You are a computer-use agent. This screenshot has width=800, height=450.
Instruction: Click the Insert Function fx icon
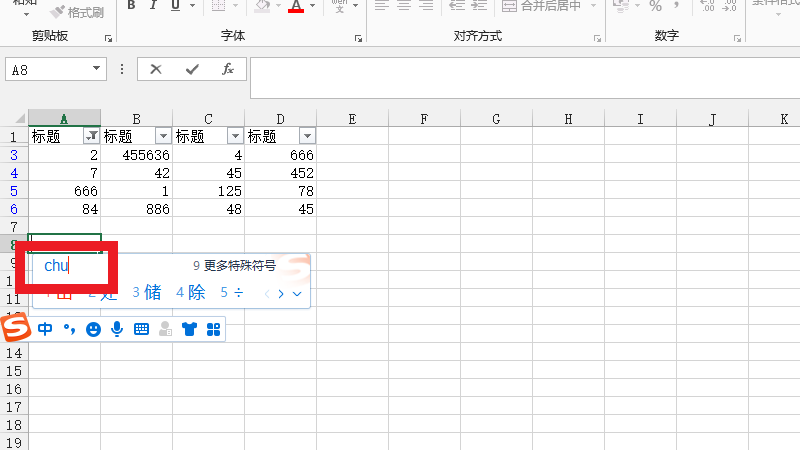228,69
